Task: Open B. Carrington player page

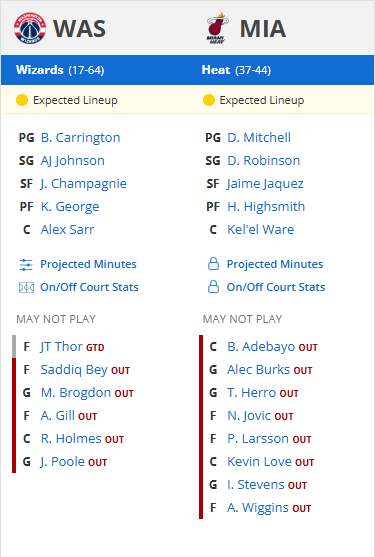Action: [81, 137]
